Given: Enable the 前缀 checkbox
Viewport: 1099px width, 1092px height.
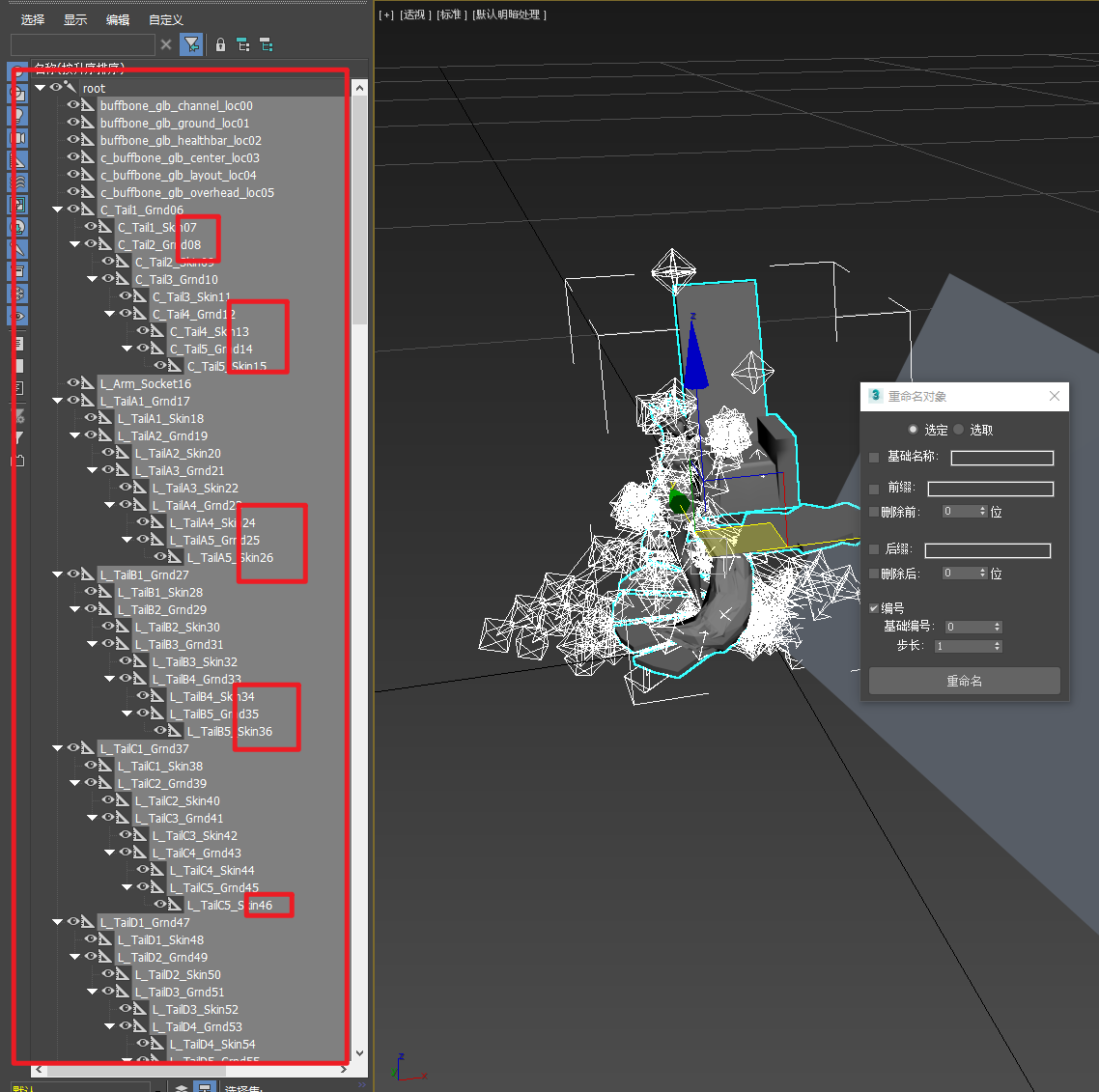Looking at the screenshot, I should [x=874, y=489].
